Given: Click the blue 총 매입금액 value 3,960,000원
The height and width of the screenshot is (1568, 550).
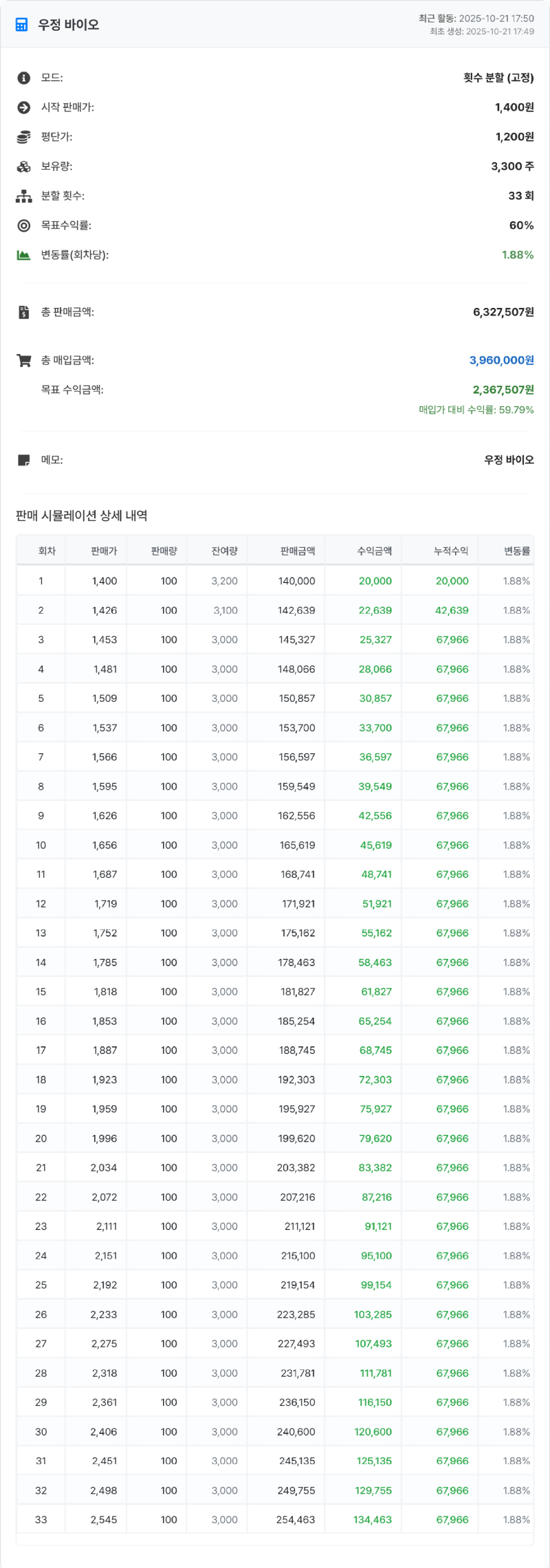Looking at the screenshot, I should [501, 360].
